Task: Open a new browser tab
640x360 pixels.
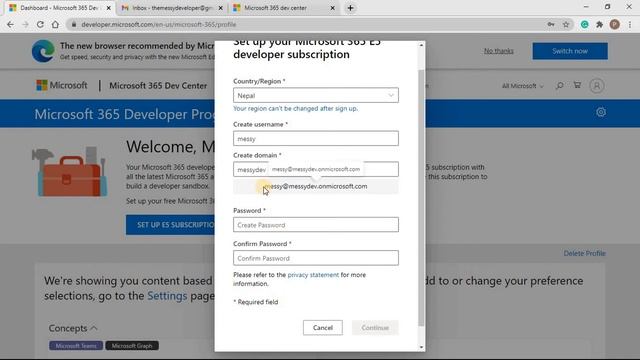Action: point(350,8)
